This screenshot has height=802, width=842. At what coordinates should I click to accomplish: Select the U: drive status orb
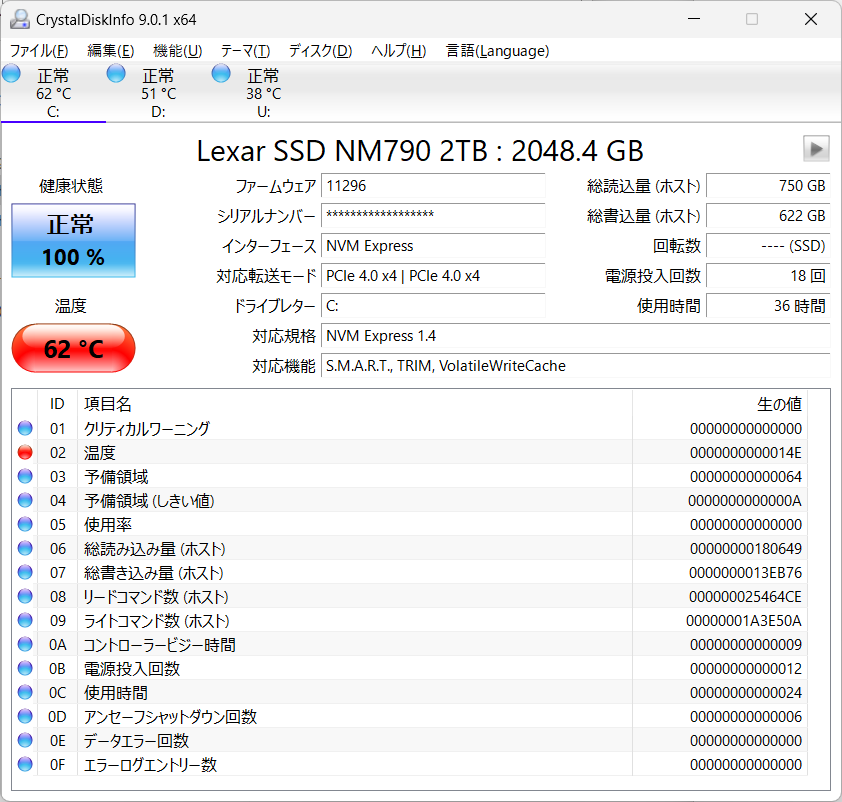(x=221, y=74)
